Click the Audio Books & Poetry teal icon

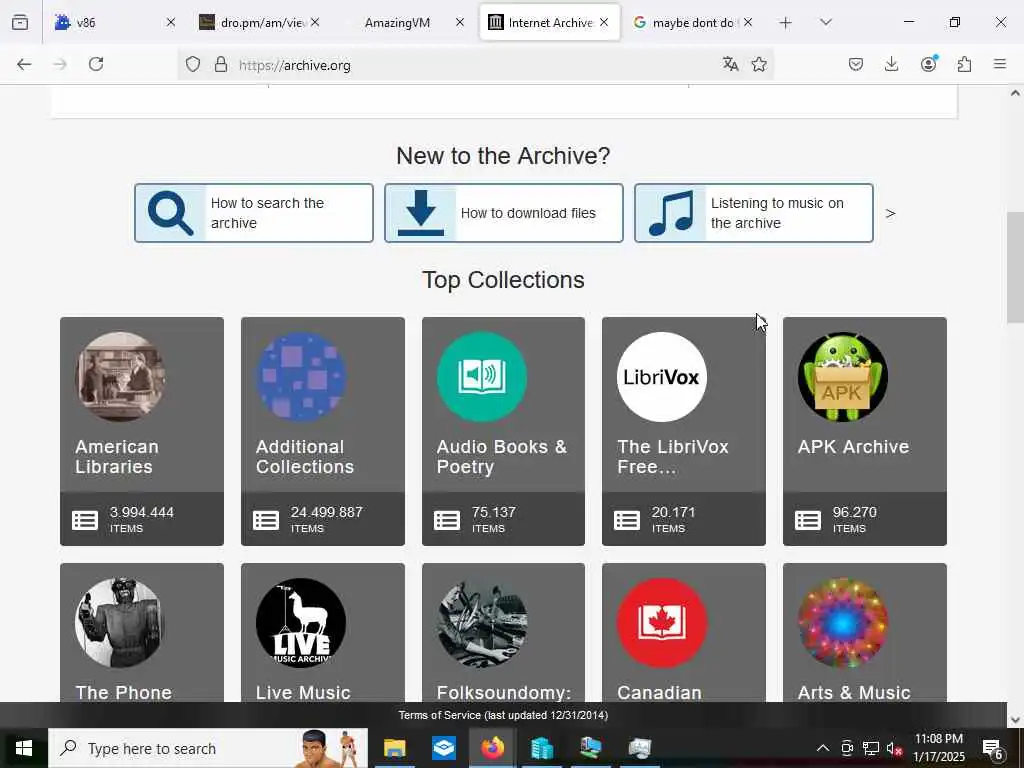482,377
